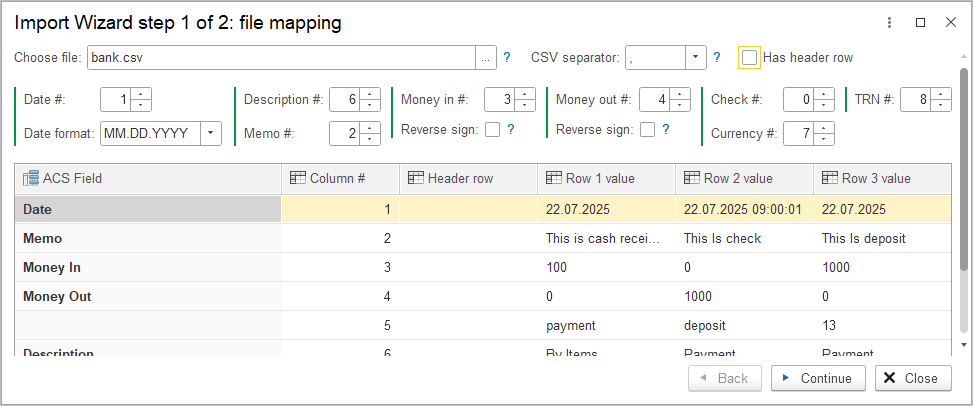Click the Choose file input showing bank.csv
The height and width of the screenshot is (406, 973).
(x=280, y=58)
